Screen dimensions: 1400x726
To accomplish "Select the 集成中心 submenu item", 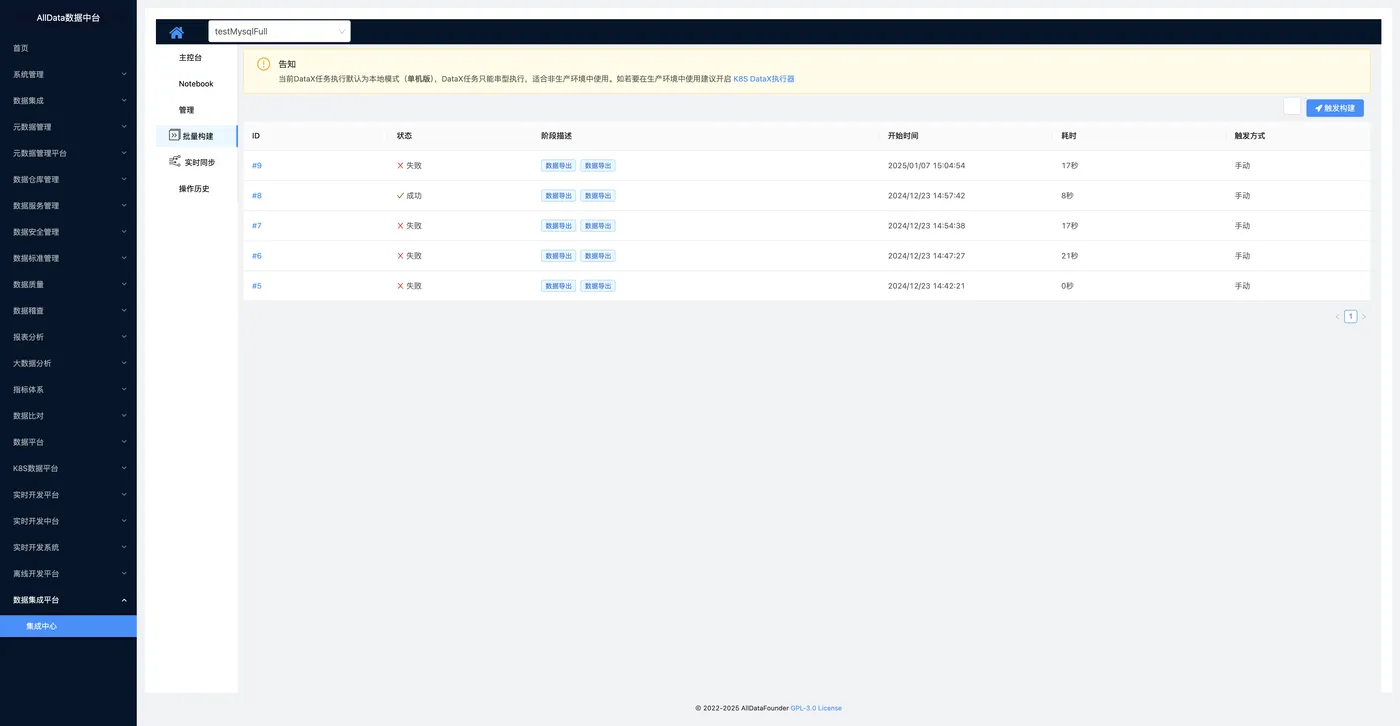I will [x=68, y=626].
